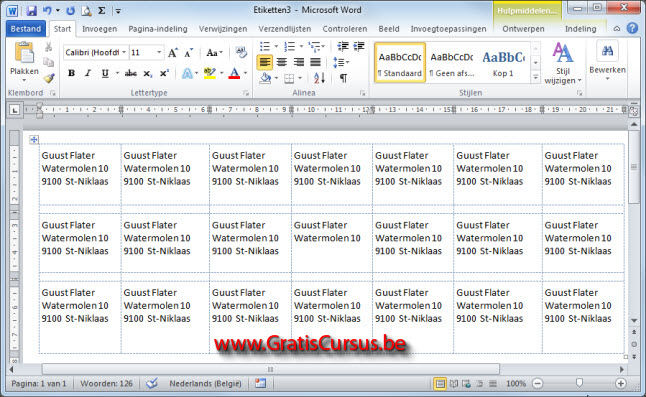646x397 pixels.
Task: Click the Sigma sum icon
Action: click(101, 11)
